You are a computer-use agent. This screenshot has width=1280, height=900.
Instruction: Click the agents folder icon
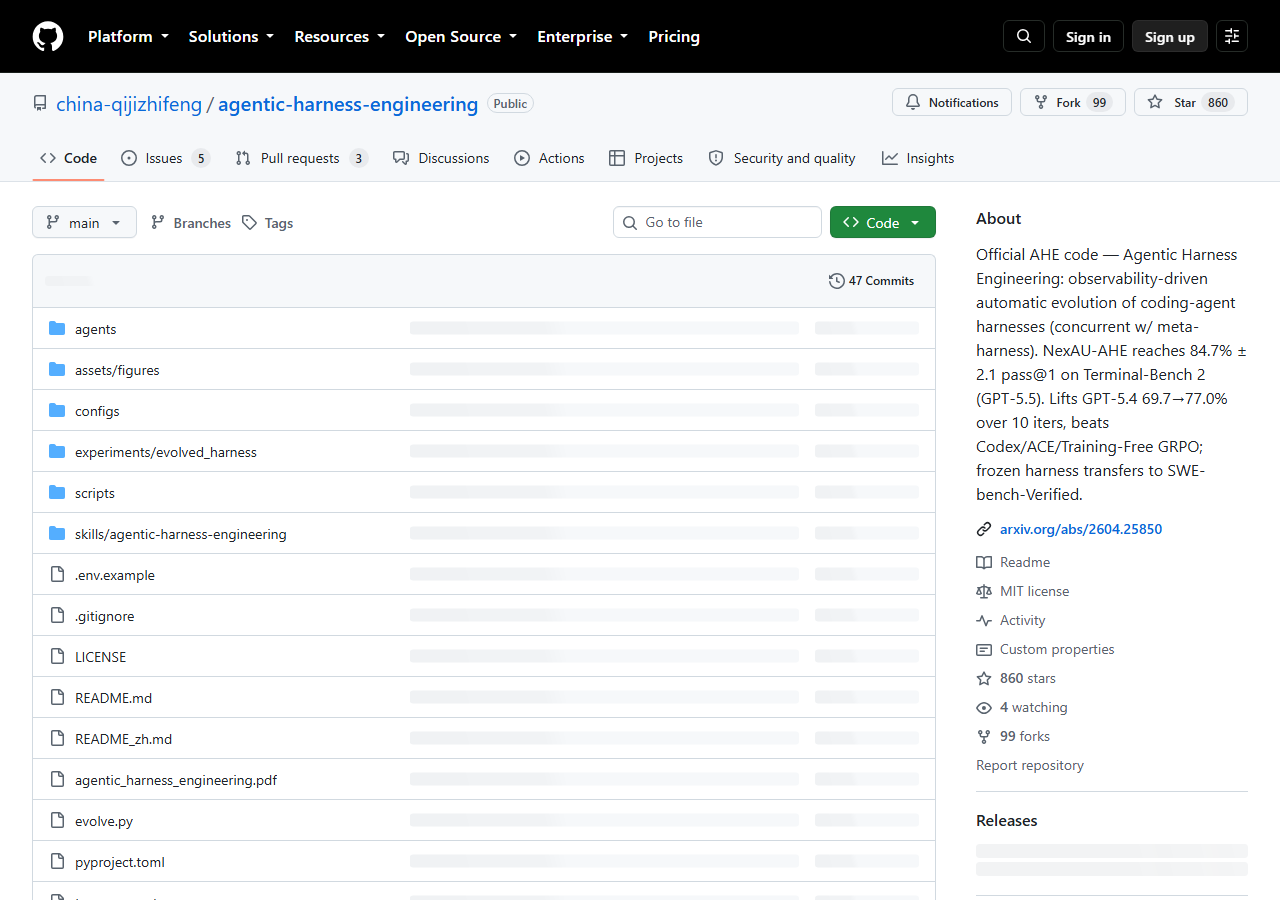click(57, 329)
